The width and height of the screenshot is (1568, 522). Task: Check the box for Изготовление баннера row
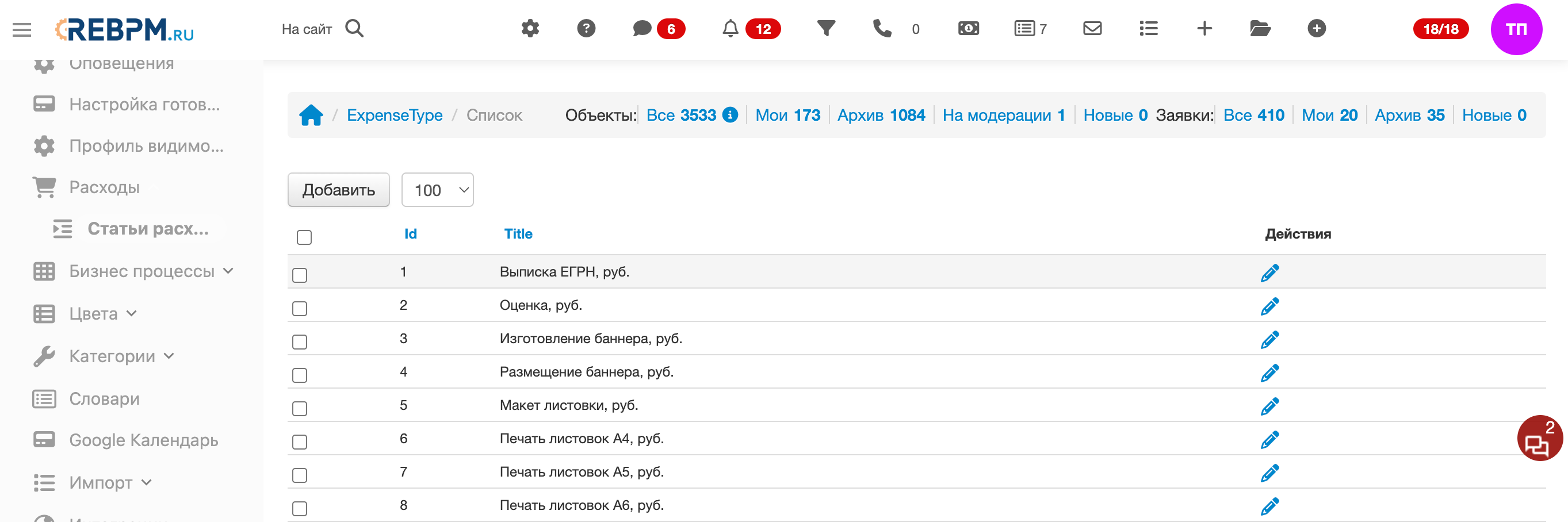coord(300,342)
